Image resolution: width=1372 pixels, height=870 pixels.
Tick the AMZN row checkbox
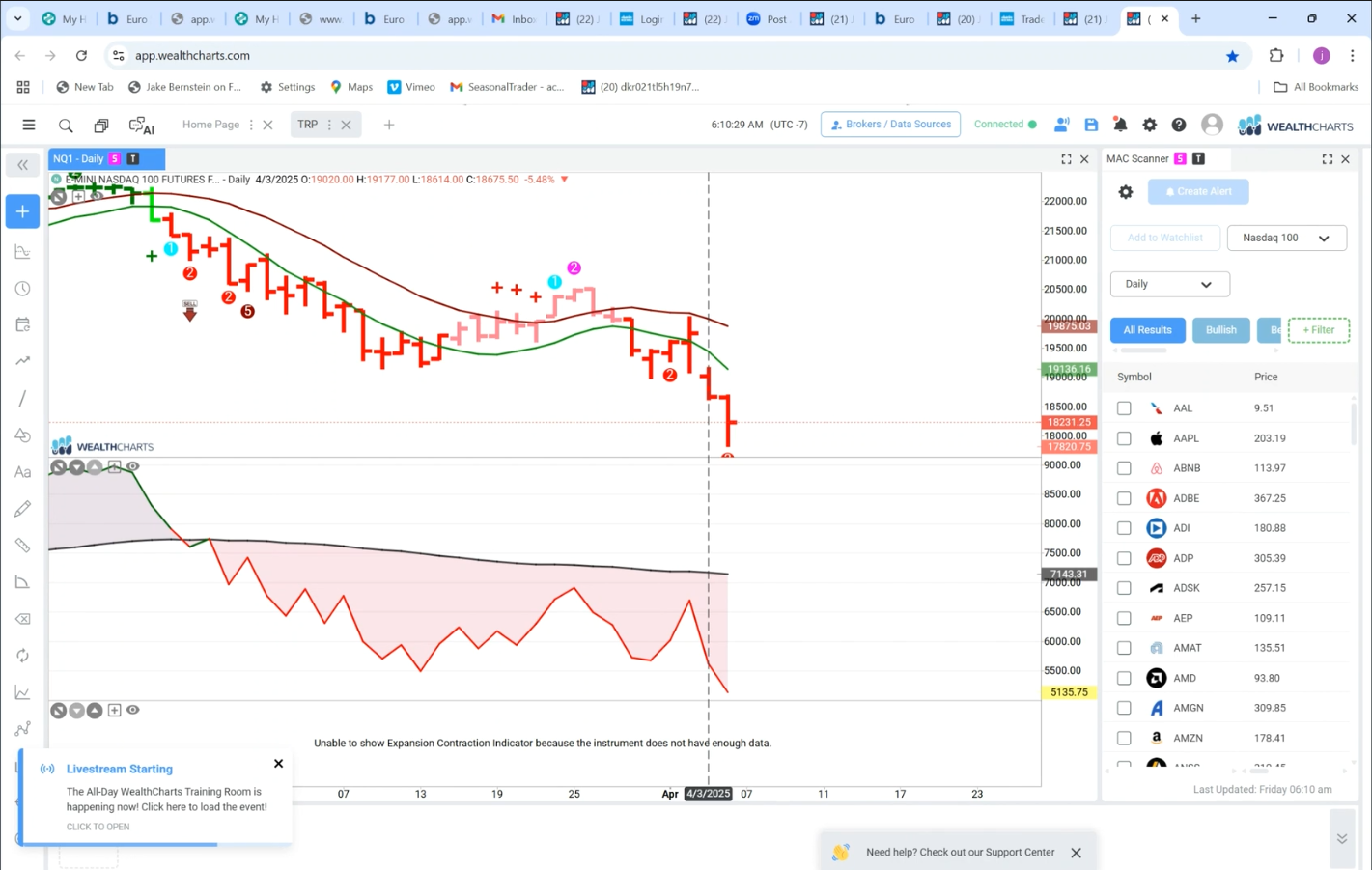tap(1124, 738)
